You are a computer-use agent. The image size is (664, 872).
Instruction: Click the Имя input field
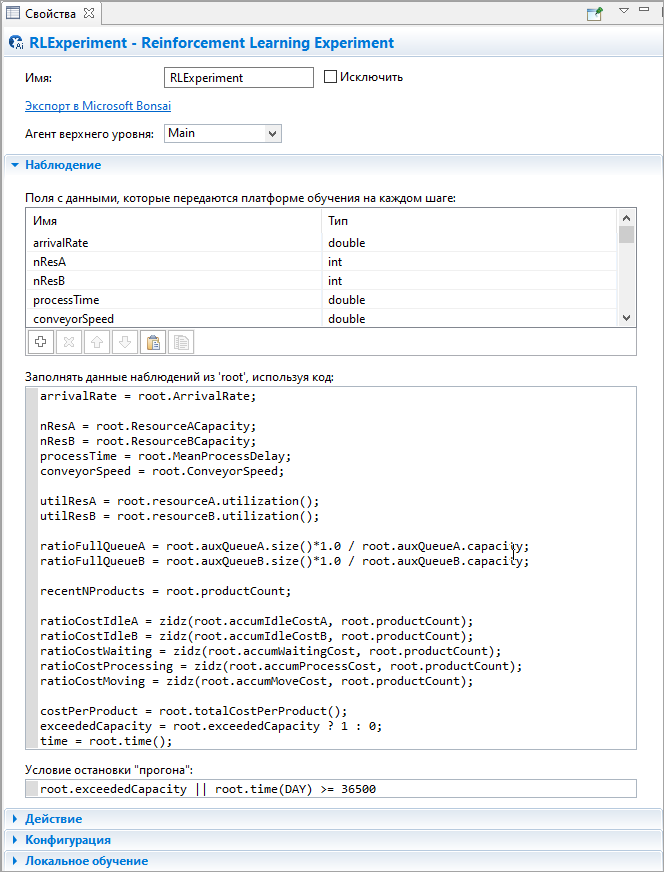pos(239,78)
